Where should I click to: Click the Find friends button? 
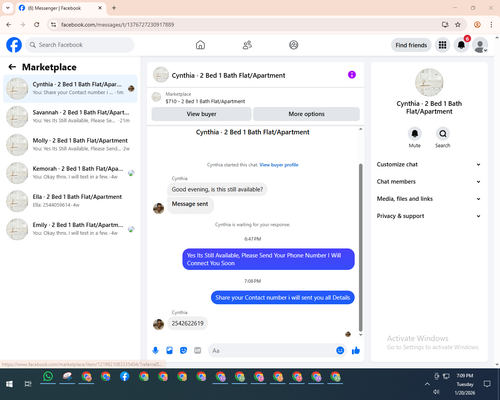411,45
